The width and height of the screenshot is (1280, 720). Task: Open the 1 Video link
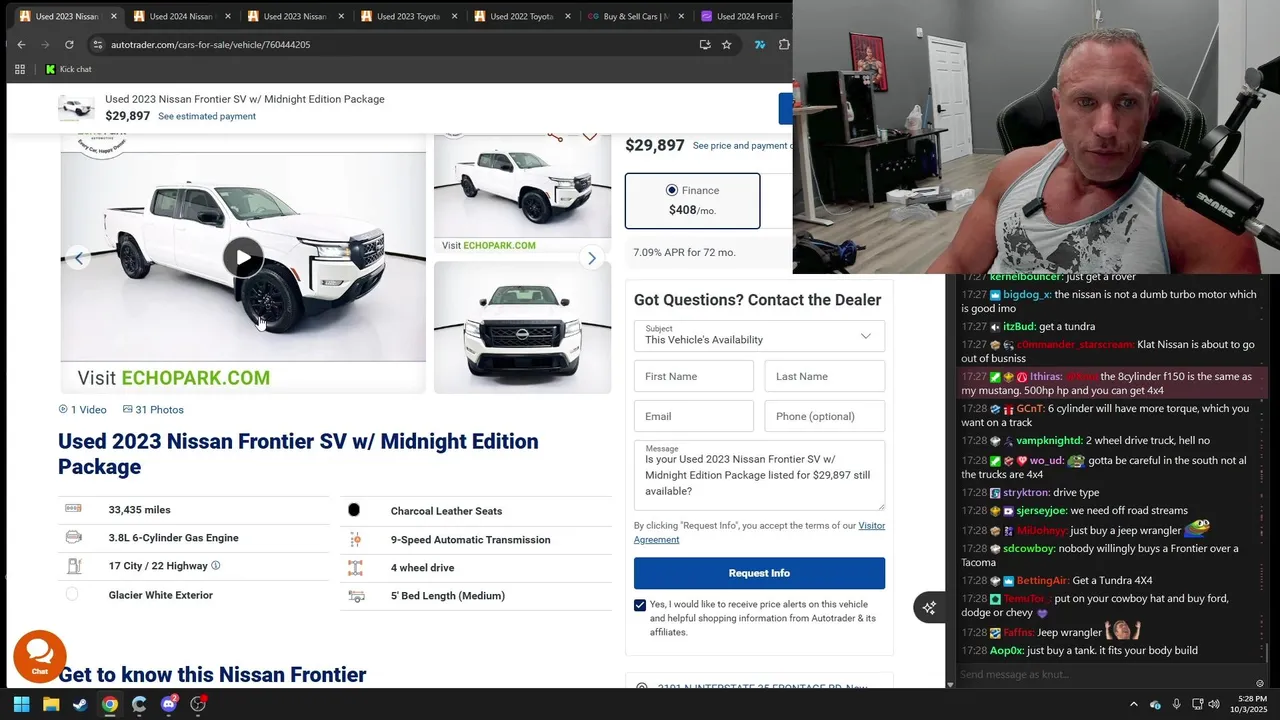pyautogui.click(x=82, y=409)
